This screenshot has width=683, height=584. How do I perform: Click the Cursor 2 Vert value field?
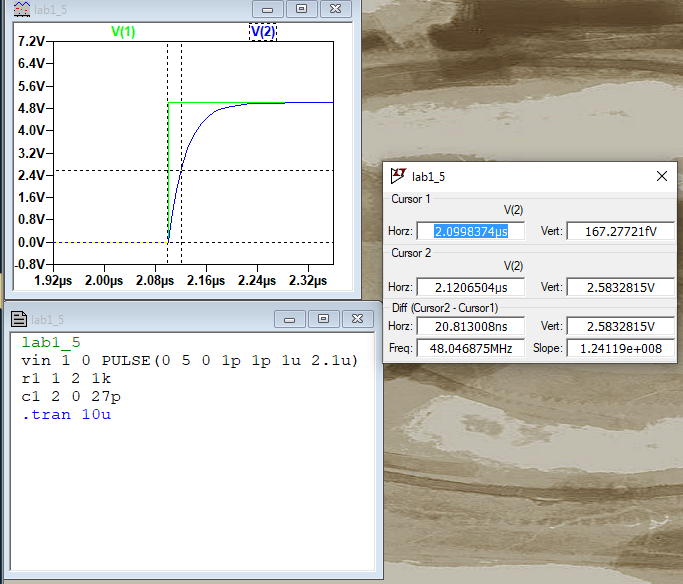(620, 286)
